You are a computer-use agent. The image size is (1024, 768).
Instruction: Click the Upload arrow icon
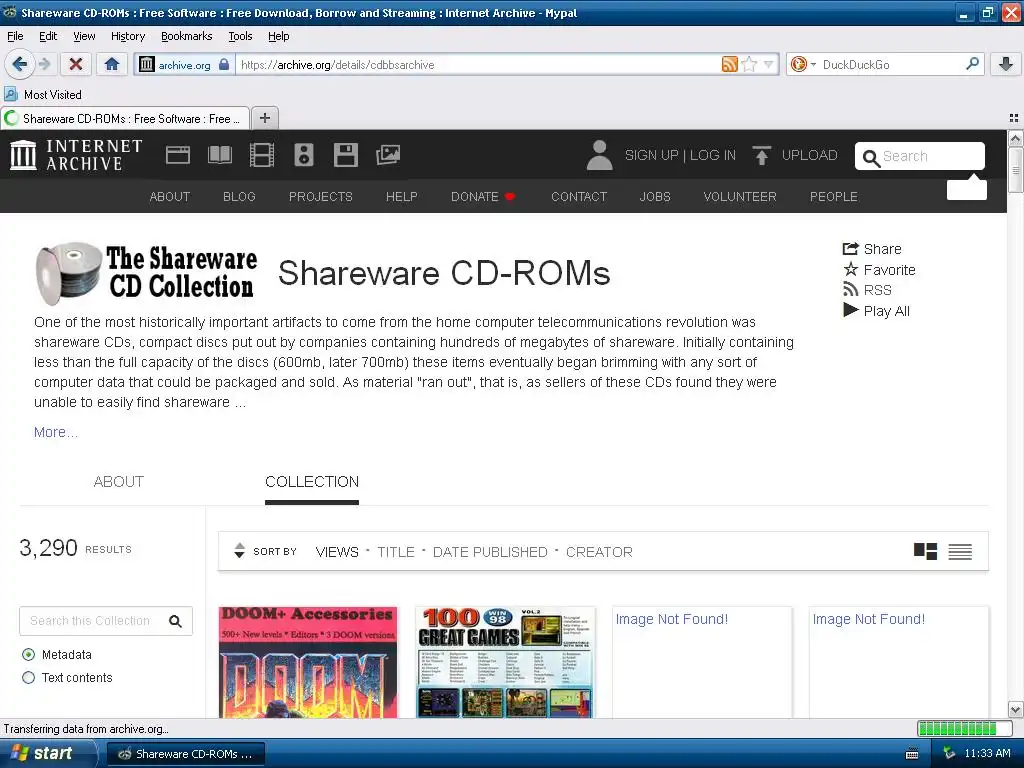click(x=761, y=155)
